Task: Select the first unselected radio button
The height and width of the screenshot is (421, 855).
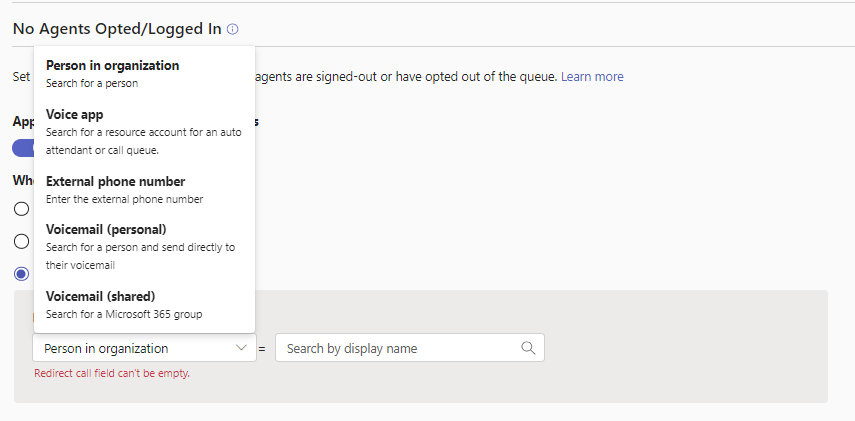Action: point(21,209)
